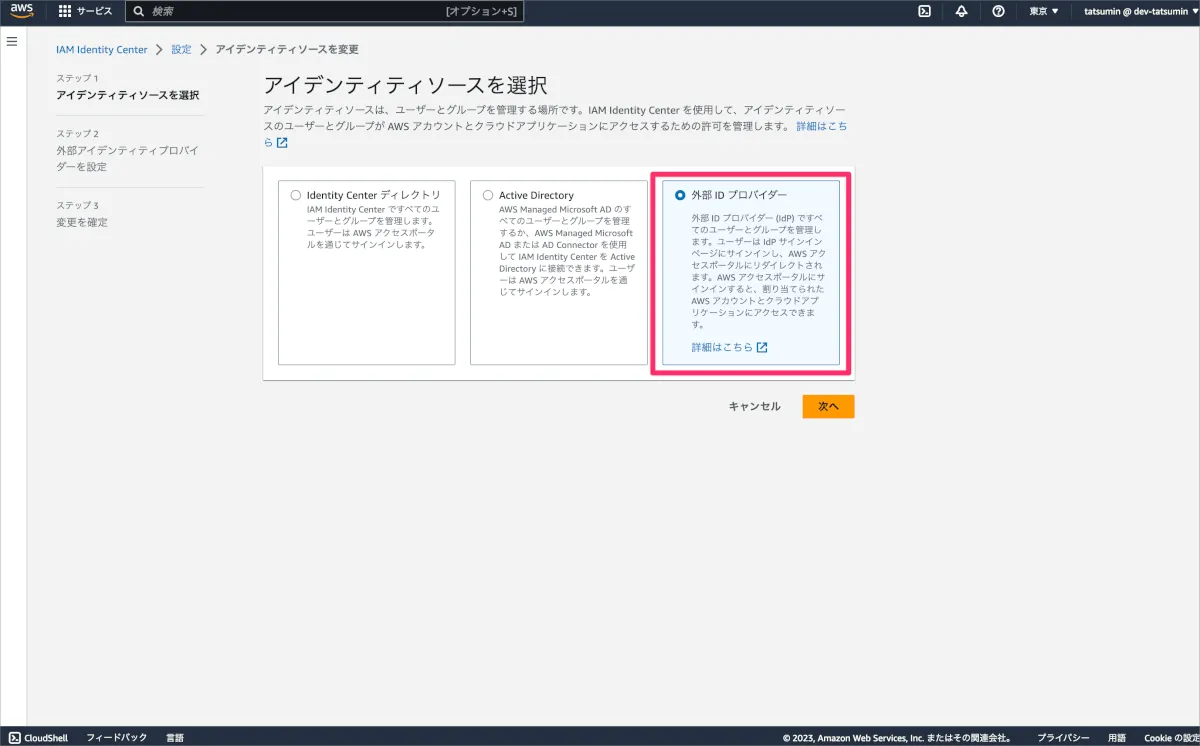Click external link icon under page description
Image resolution: width=1200 pixels, height=746 pixels.
(282, 143)
